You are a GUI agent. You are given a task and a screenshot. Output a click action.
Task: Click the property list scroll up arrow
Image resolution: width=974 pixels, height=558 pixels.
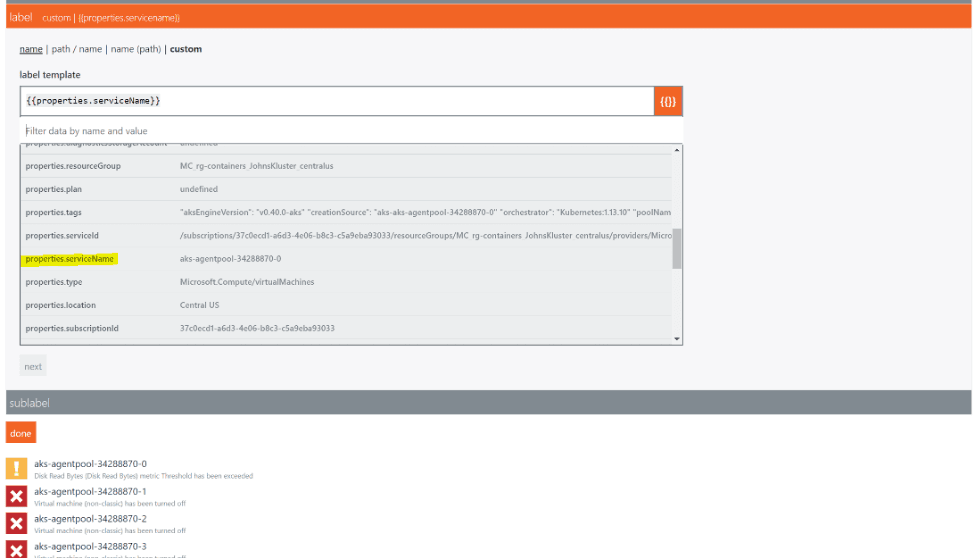pyautogui.click(x=677, y=150)
